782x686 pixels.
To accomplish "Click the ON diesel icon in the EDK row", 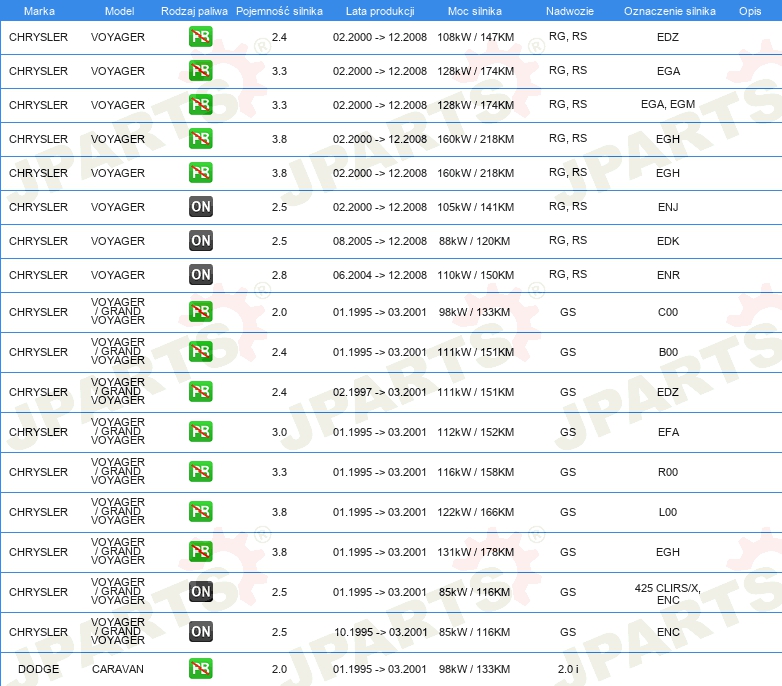I will click(x=200, y=241).
